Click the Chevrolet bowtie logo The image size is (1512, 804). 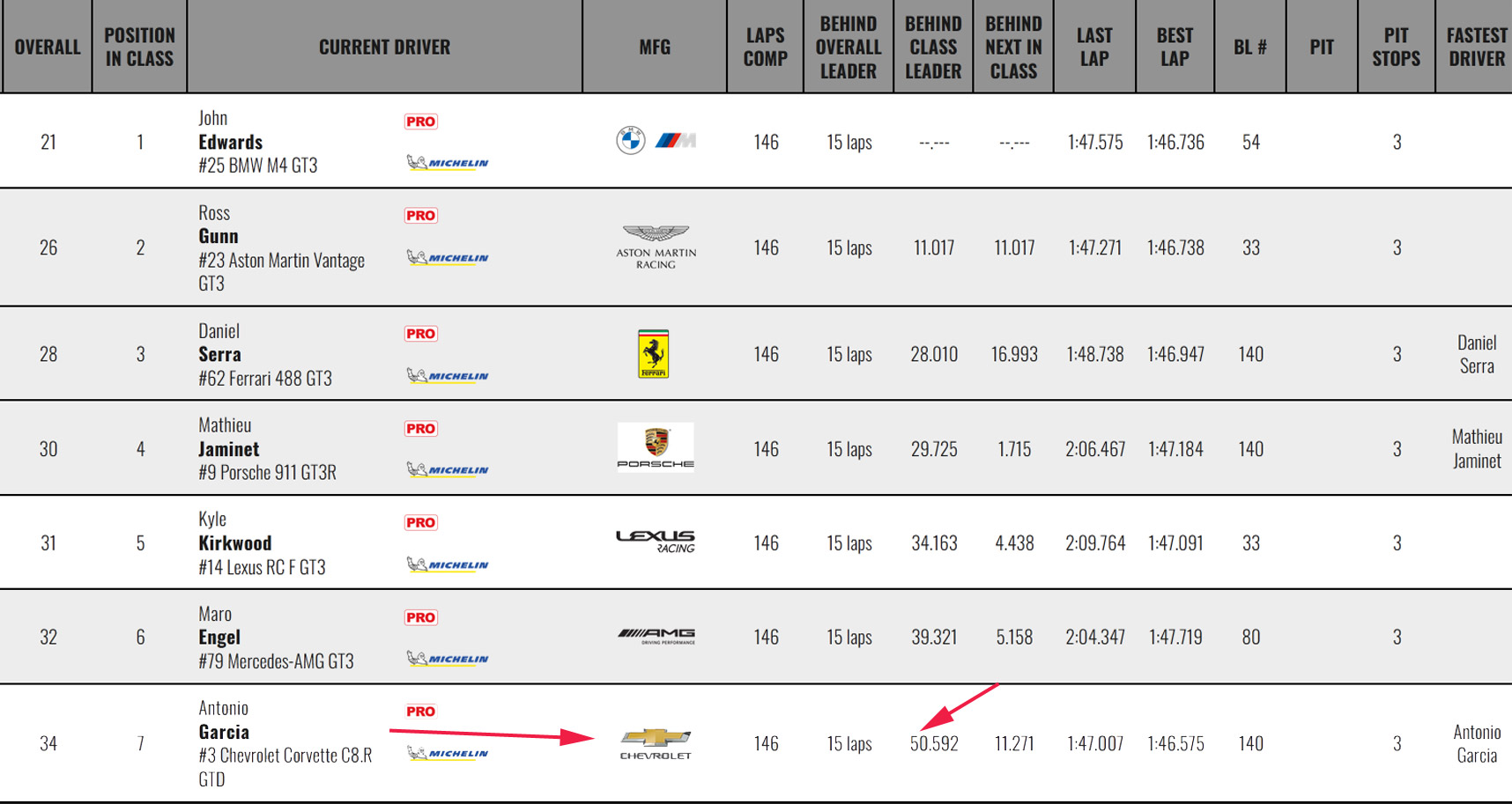(656, 743)
